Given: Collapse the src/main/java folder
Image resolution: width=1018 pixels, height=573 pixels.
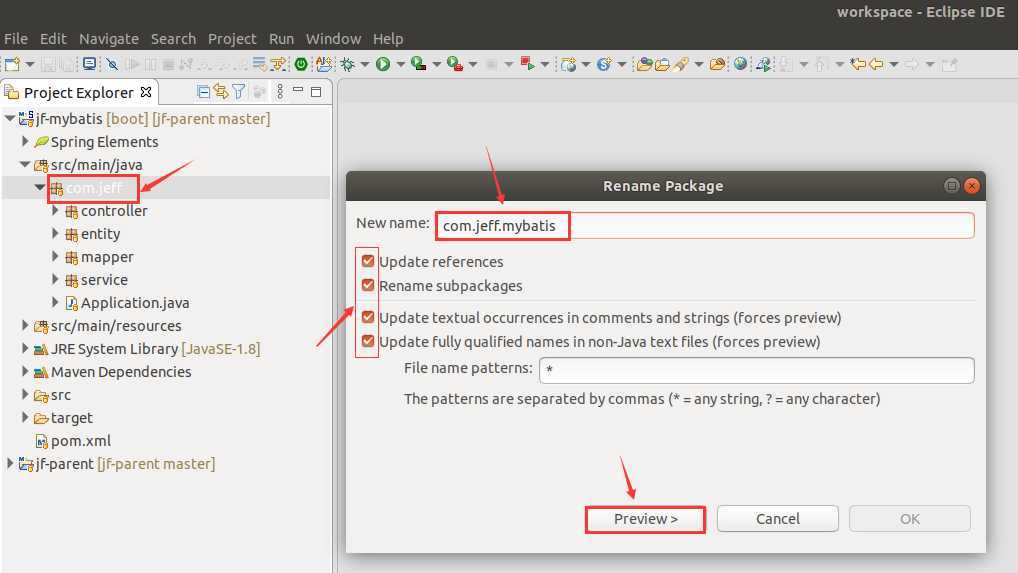Looking at the screenshot, I should click(x=25, y=164).
